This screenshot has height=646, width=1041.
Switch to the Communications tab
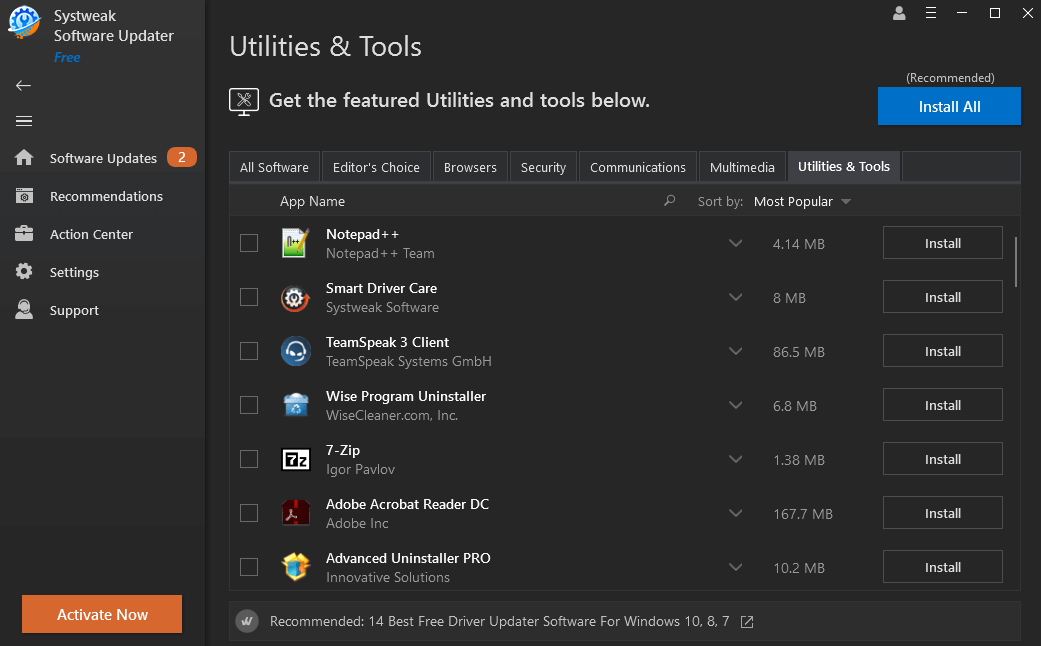click(637, 167)
